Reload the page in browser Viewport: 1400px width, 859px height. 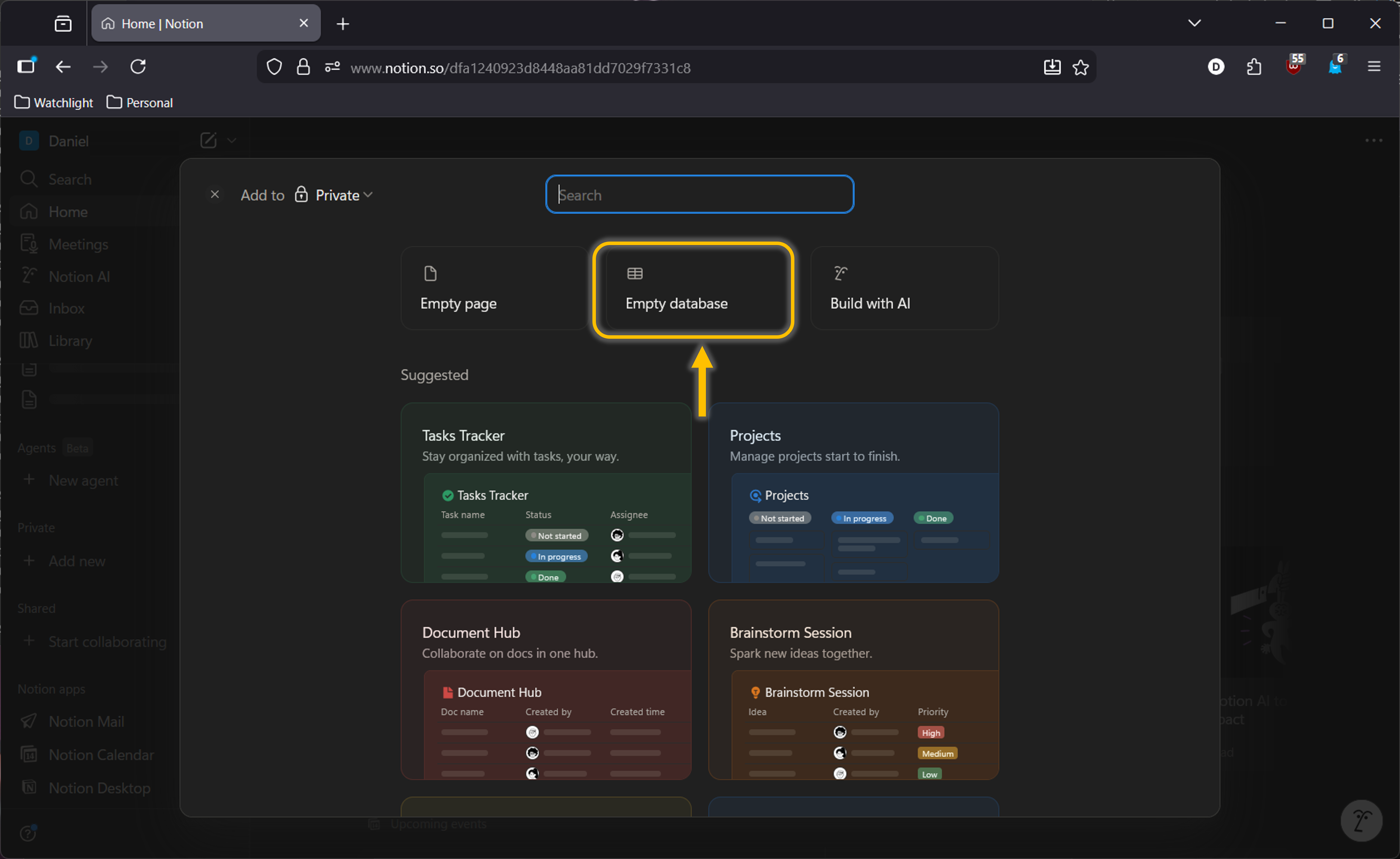(x=138, y=67)
